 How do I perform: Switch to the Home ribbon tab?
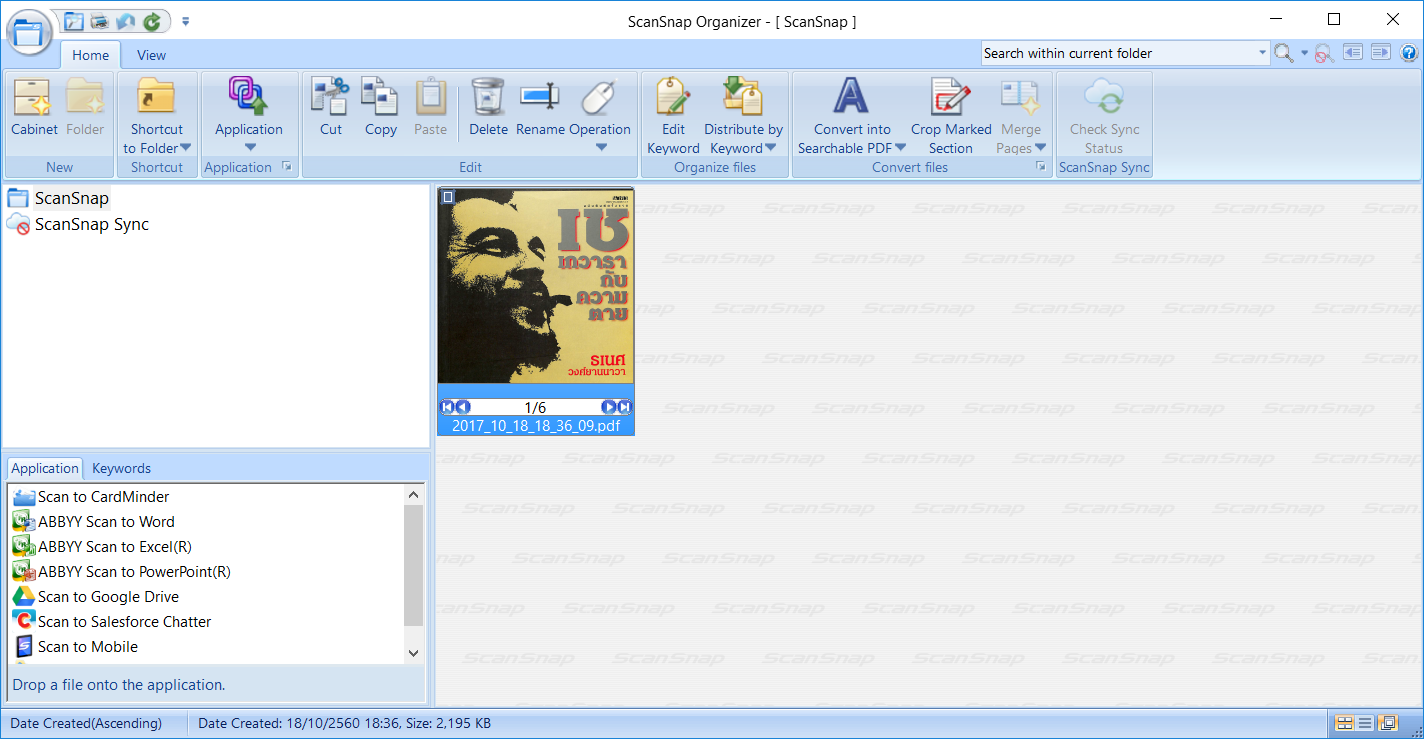point(91,55)
